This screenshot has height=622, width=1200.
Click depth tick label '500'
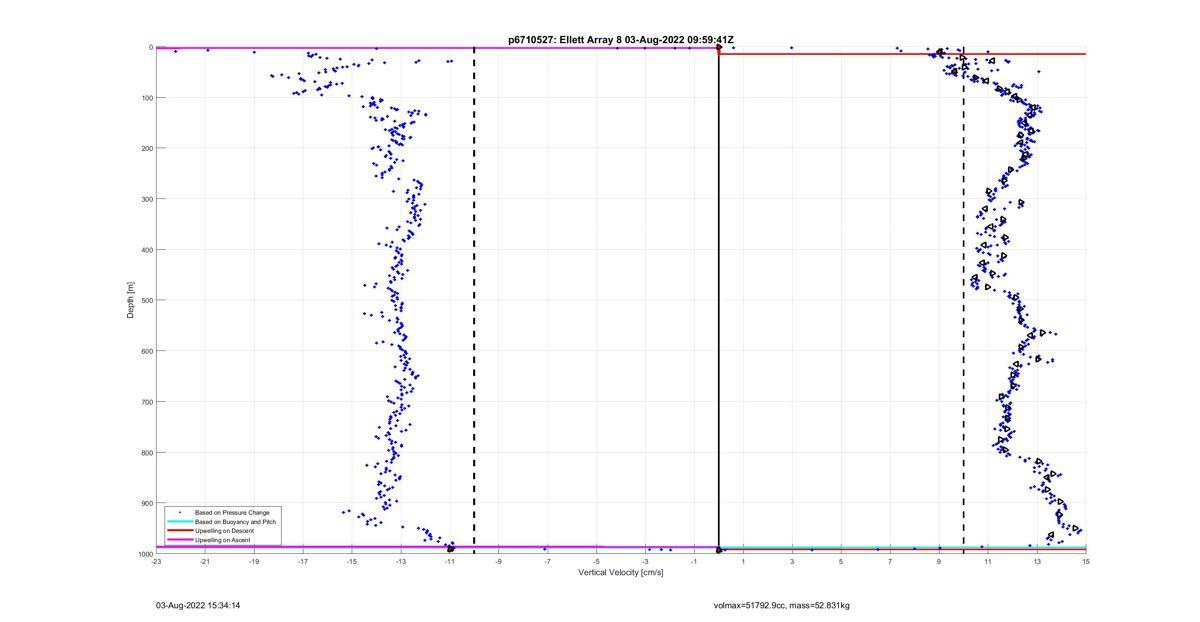point(146,300)
